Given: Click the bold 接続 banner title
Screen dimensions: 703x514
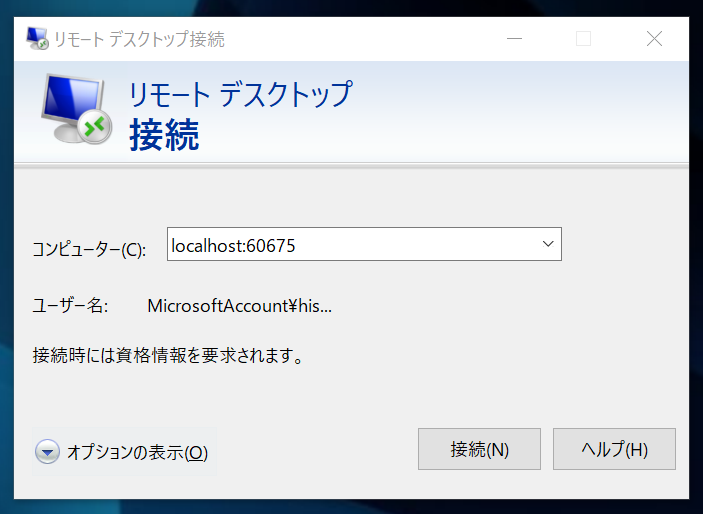Looking at the screenshot, I should coord(164,136).
